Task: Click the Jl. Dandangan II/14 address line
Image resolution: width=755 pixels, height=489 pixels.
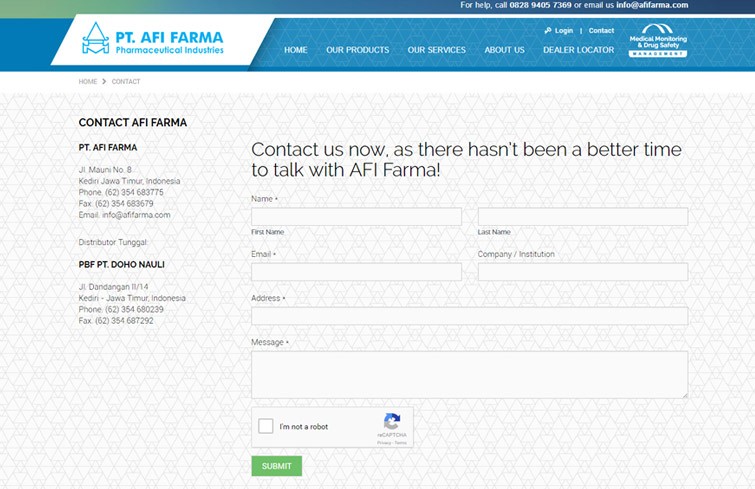Action: [114, 287]
